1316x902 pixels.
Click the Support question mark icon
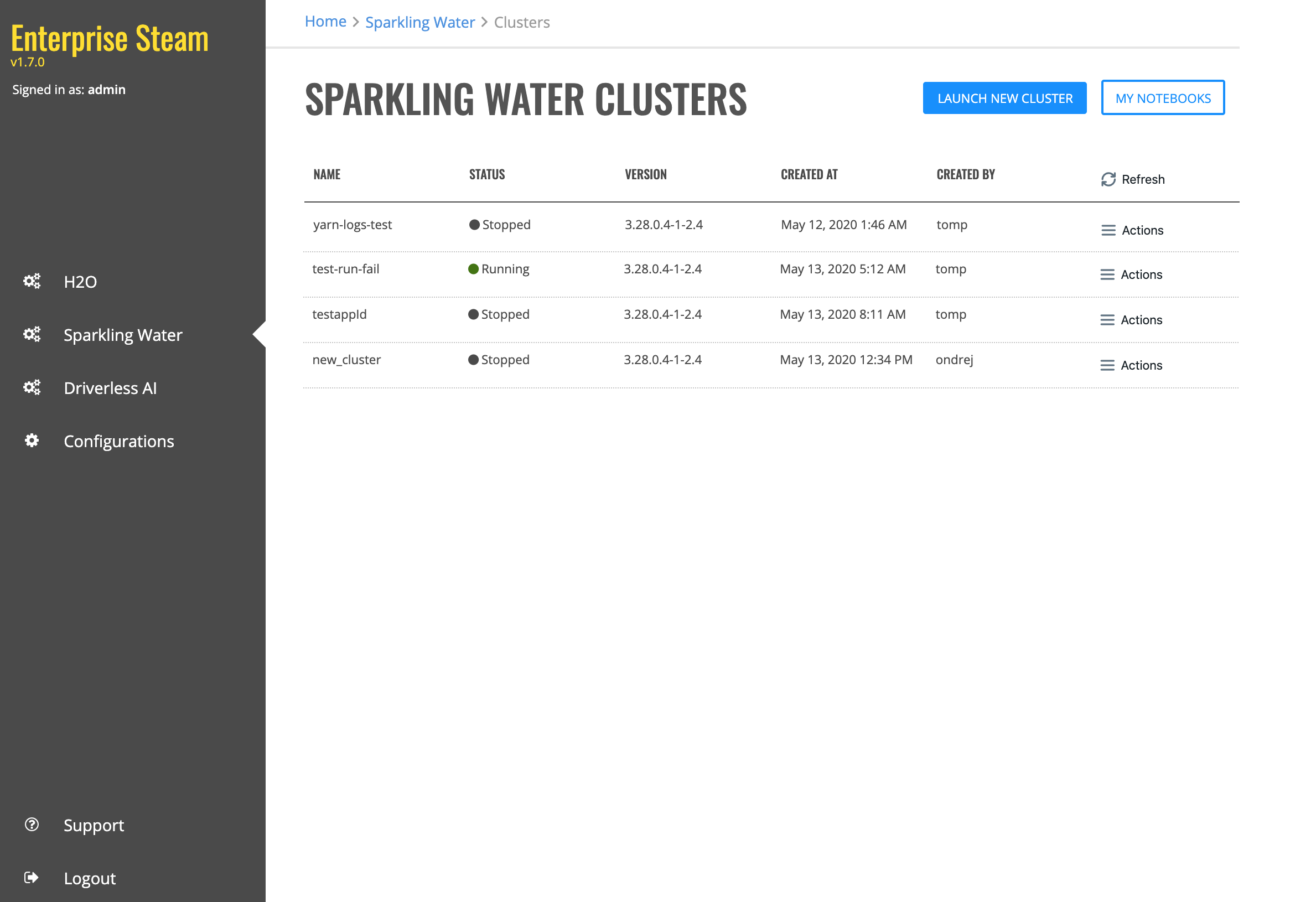point(32,825)
